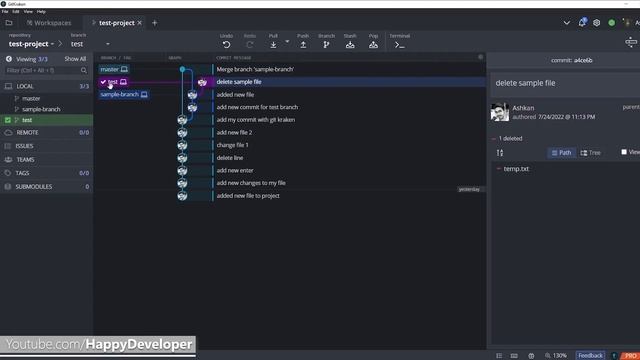Viewport: 640px width, 360px height.
Task: Select the "delete line" commit
Action: click(230, 158)
